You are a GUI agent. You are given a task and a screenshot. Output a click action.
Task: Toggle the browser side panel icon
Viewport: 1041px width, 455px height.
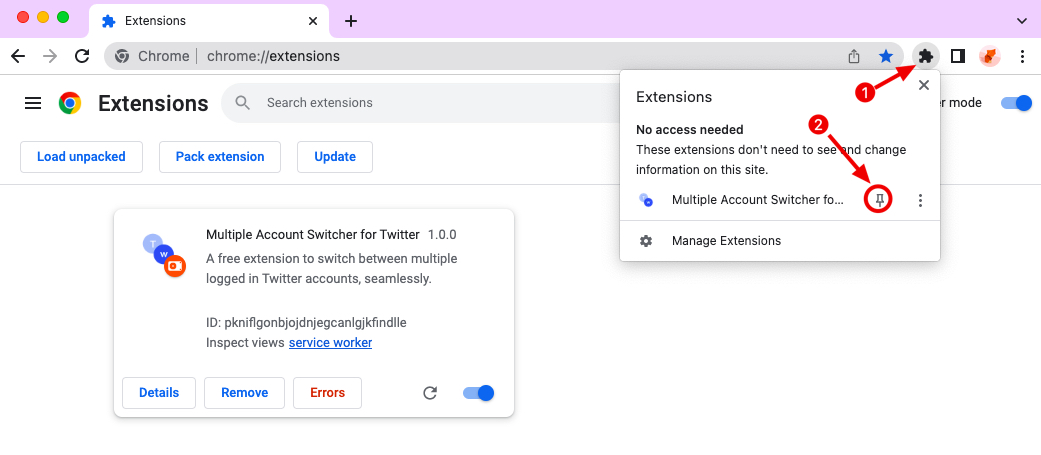tap(957, 56)
